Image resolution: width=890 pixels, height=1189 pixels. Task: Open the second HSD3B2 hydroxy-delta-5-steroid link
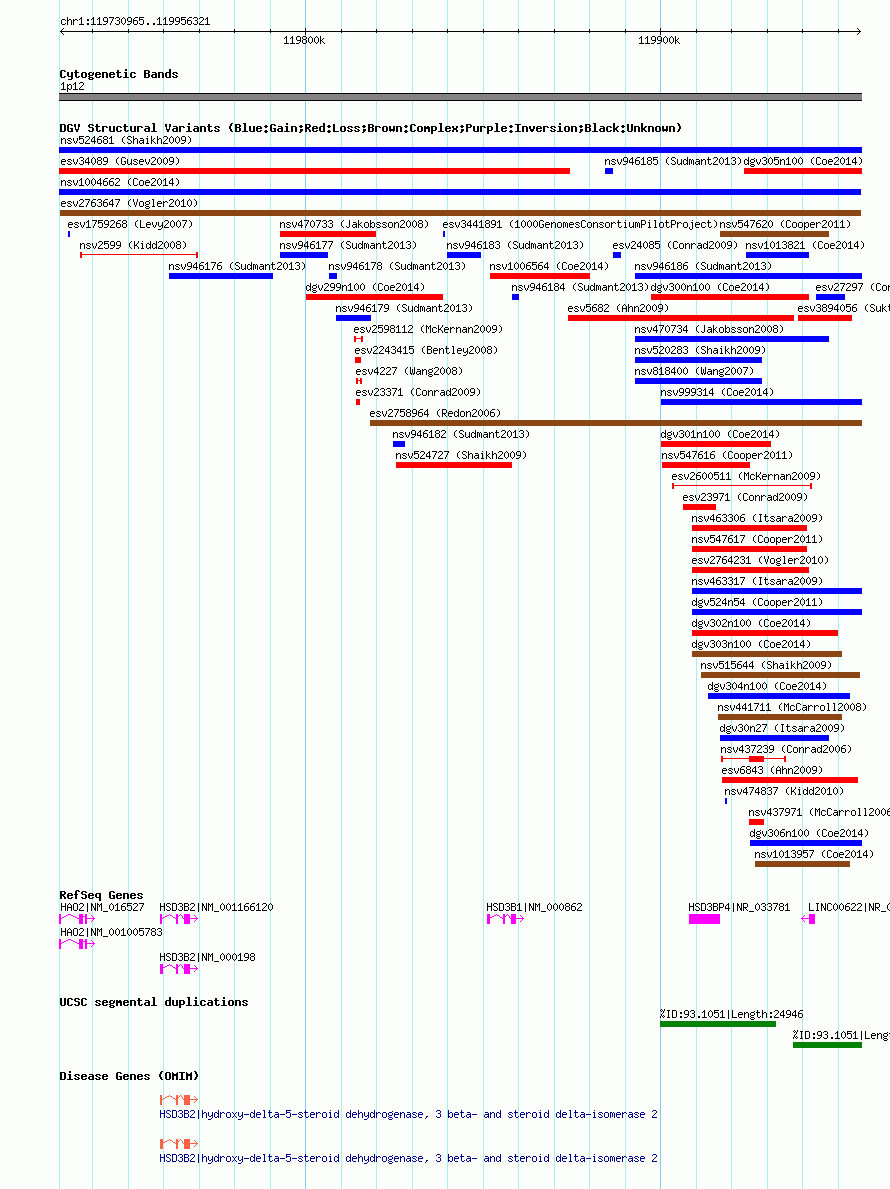(x=408, y=1159)
